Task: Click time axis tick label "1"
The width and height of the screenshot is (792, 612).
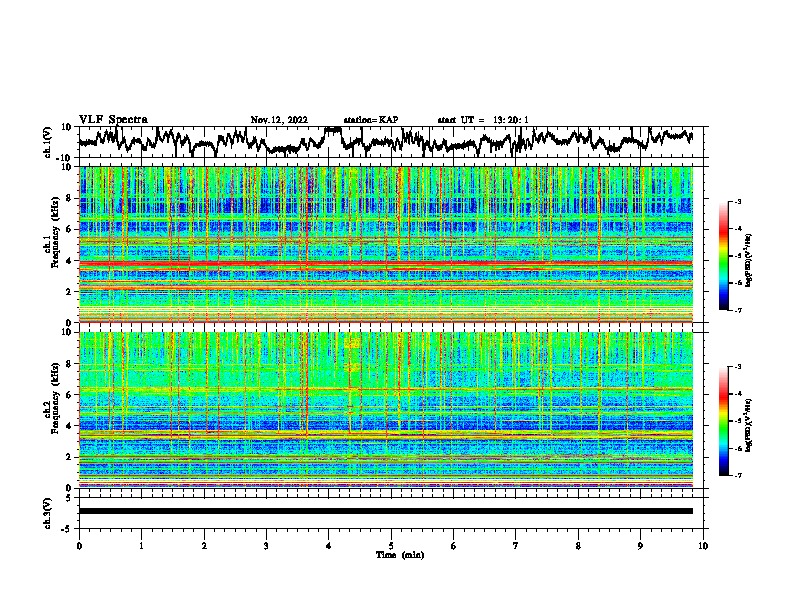Action: pos(141,546)
